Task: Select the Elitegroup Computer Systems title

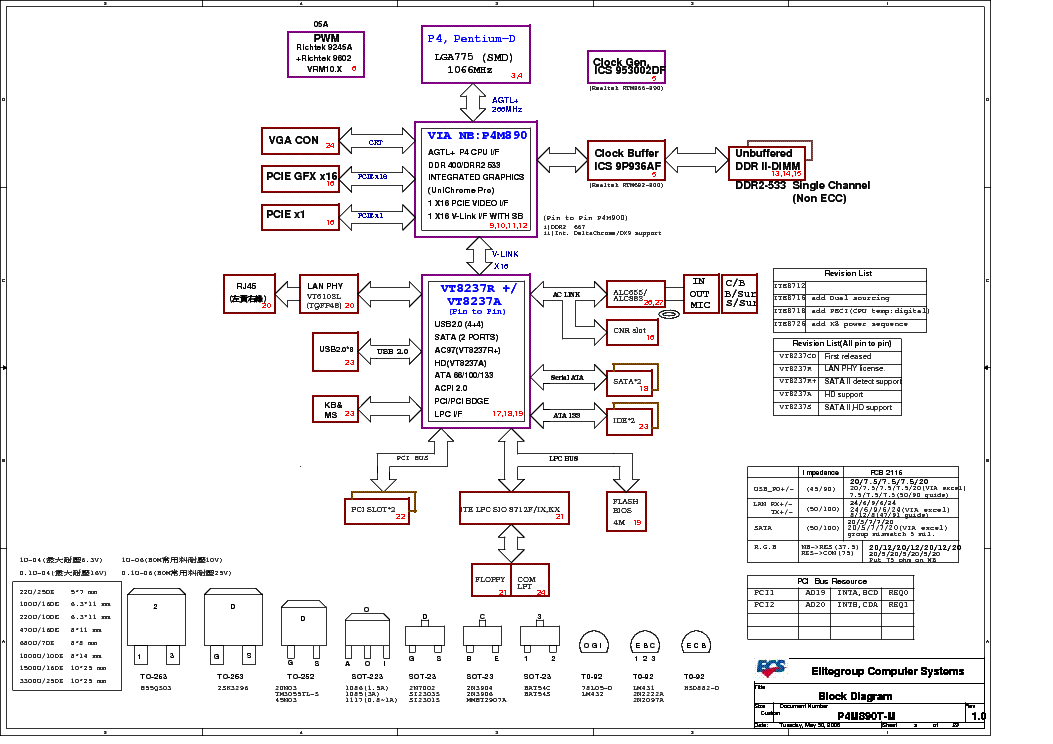Action: point(888,671)
